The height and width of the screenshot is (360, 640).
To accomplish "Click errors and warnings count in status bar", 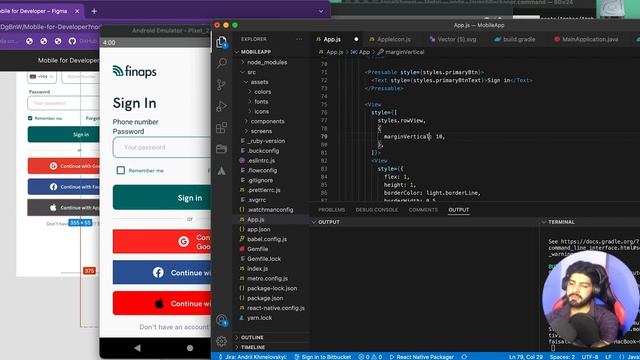I will pyautogui.click(x=370, y=356).
